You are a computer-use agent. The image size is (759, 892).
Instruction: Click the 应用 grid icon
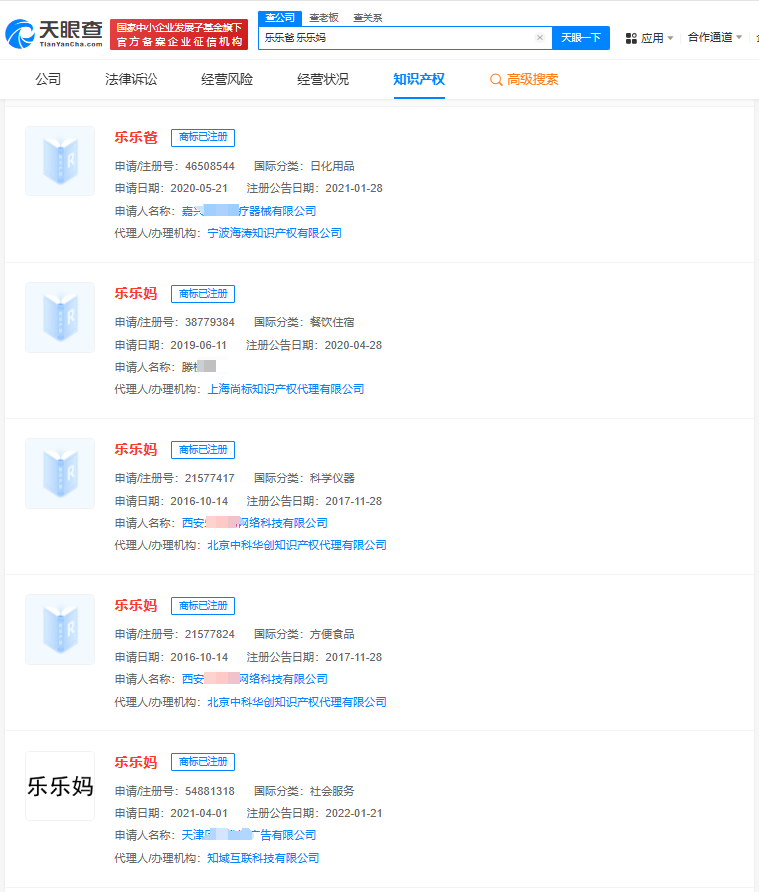pos(631,38)
